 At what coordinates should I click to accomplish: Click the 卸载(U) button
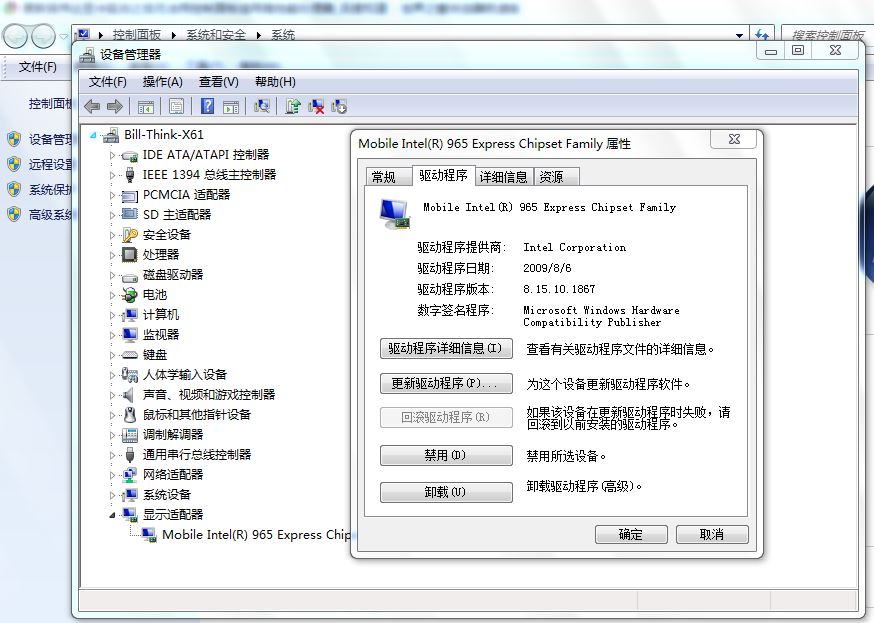pos(446,492)
